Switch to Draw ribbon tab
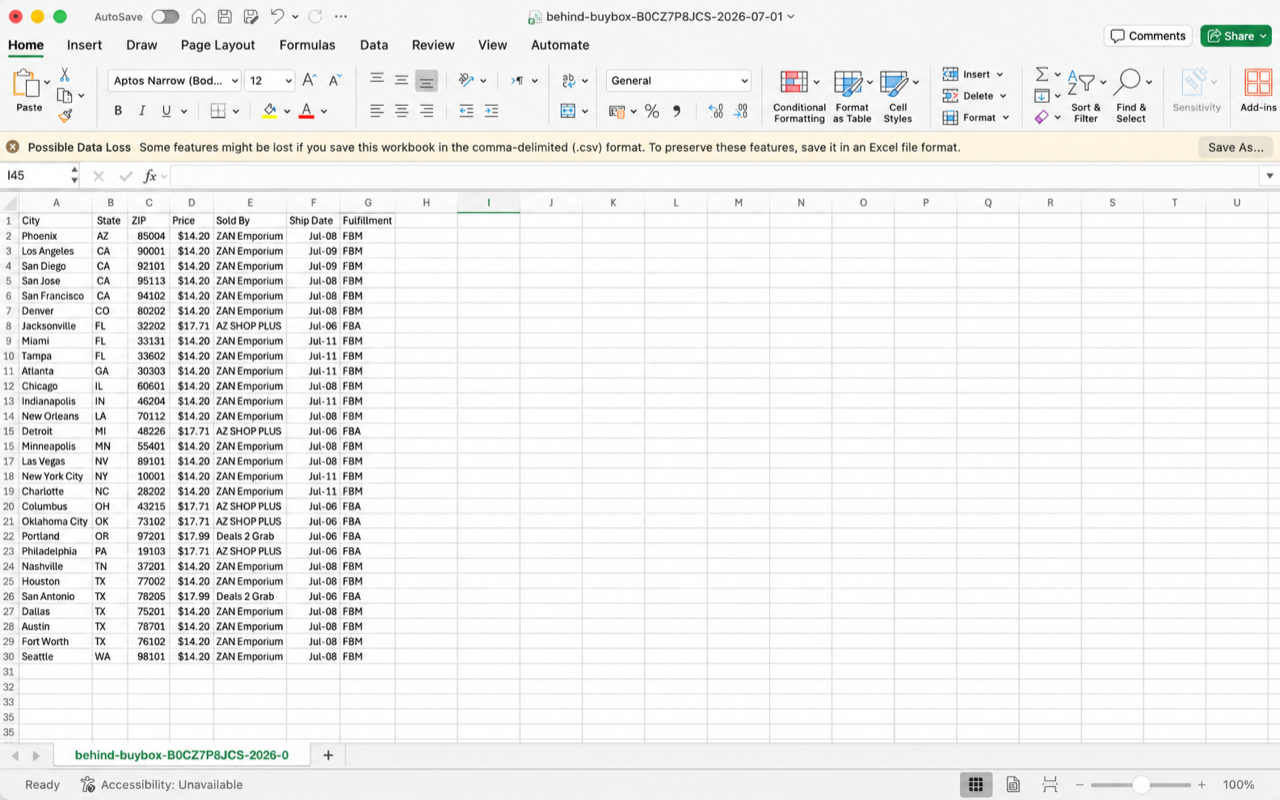 142,45
